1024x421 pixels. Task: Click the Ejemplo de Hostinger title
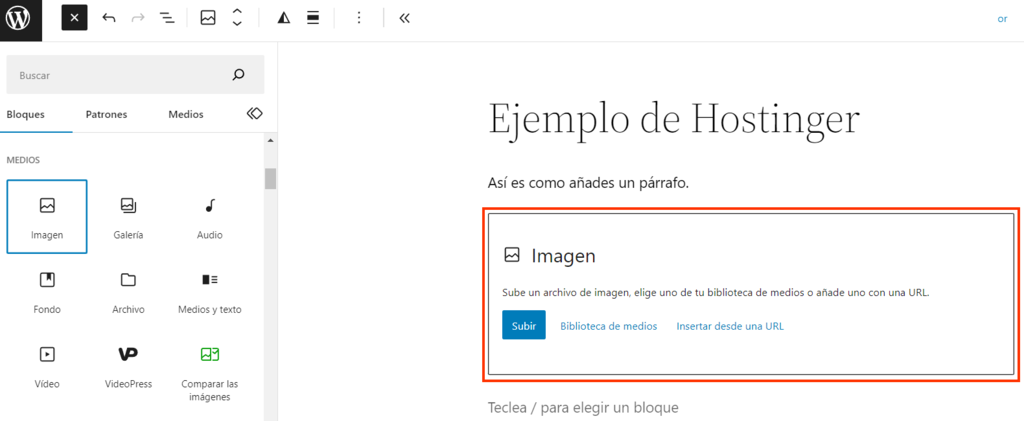[x=673, y=122]
